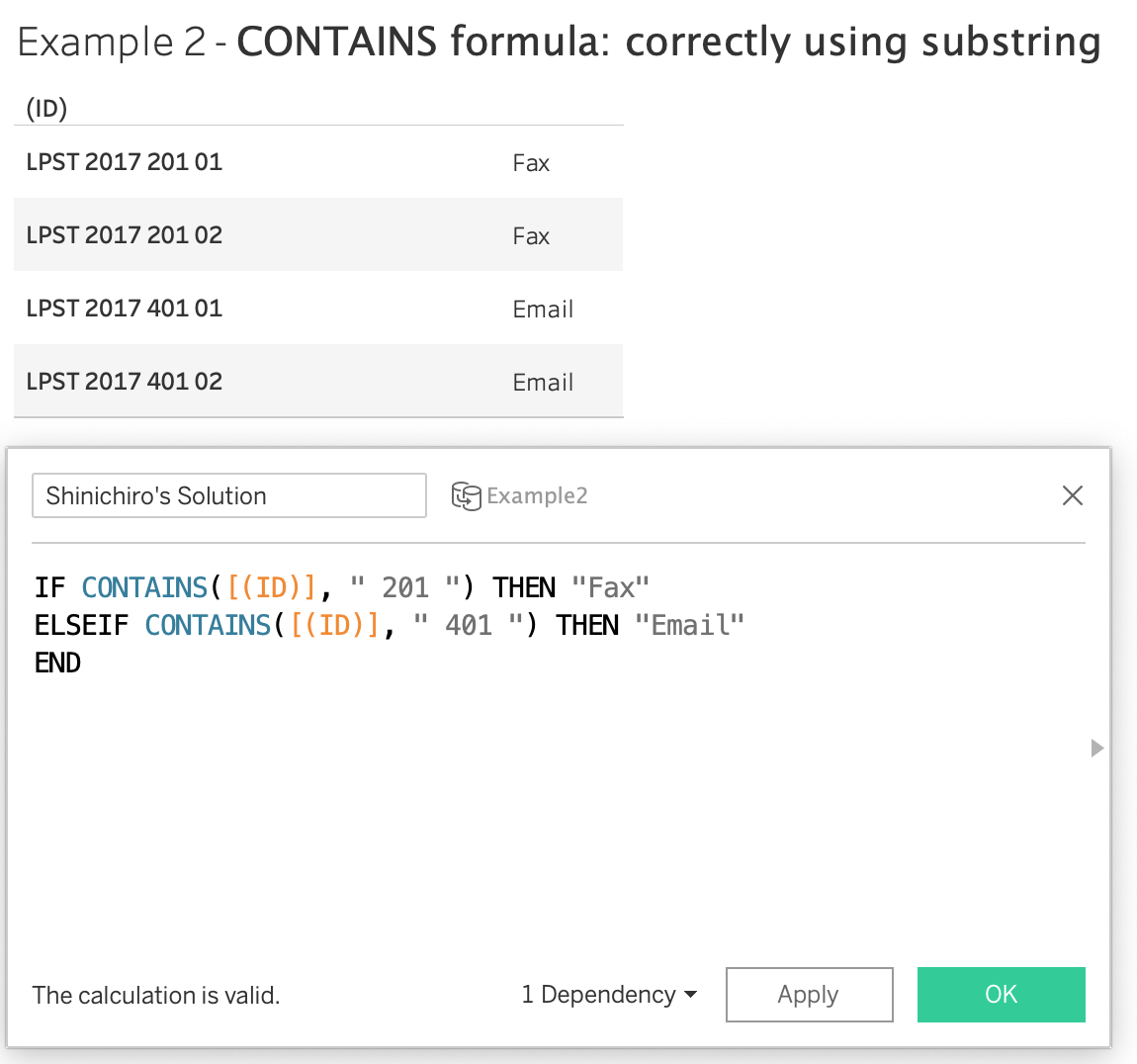Click first CONTAINS function in formula
The width and height of the screenshot is (1137, 1064).
pos(144,588)
